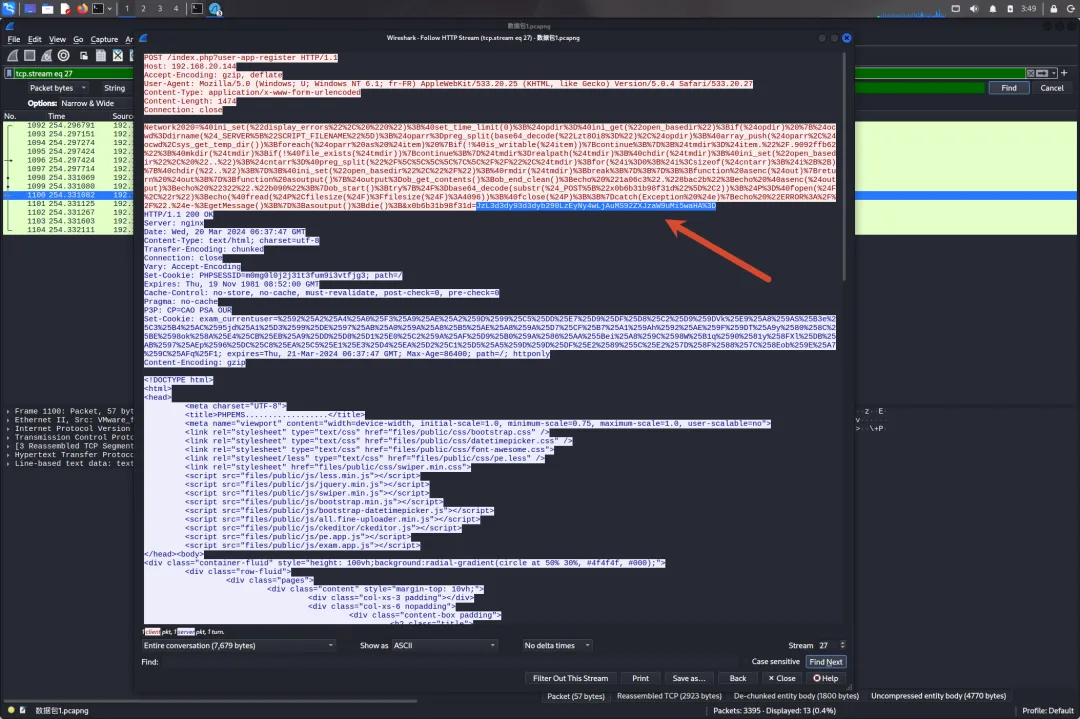Screen dimensions: 1080x719
Task: Click Filter Out This Stream
Action: coord(570,678)
